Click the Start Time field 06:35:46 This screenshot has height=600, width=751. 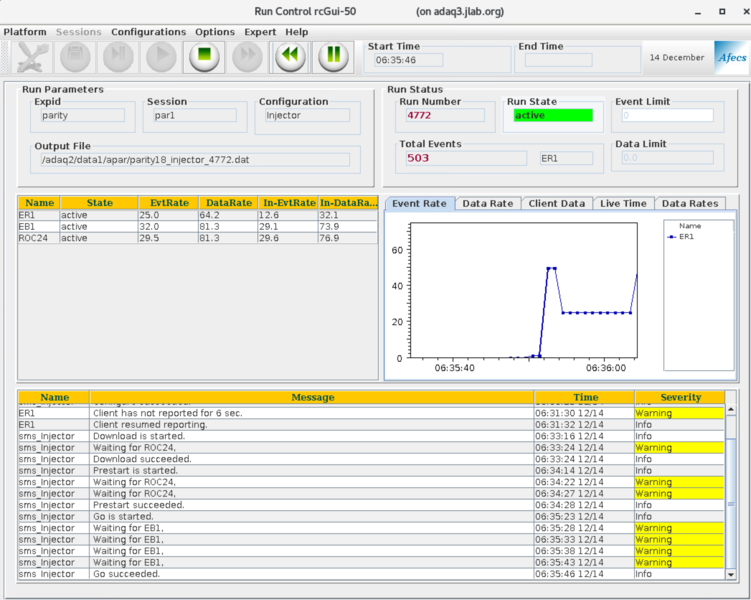pos(409,60)
